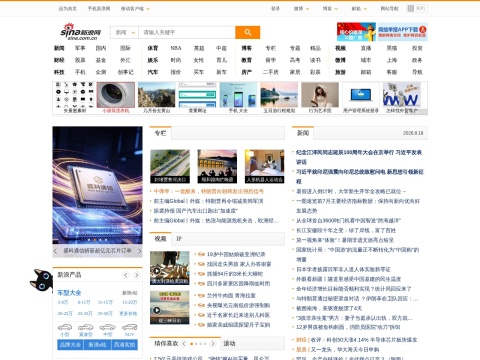Open the 专栏 bridge sunset thumbnail
This screenshot has width=480, height=360.
tap(217, 166)
